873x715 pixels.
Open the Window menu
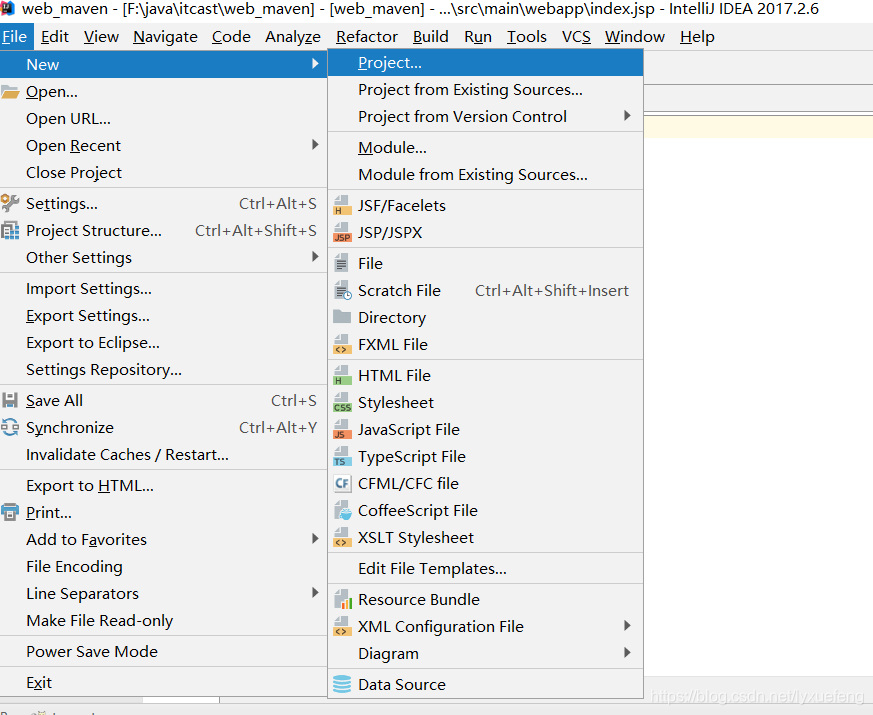tap(635, 37)
